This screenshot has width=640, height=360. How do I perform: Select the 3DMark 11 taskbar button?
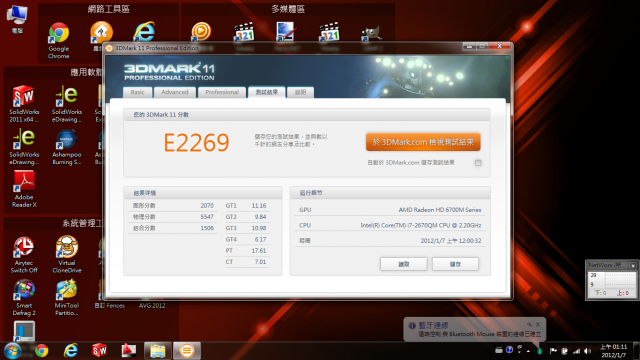click(x=187, y=351)
